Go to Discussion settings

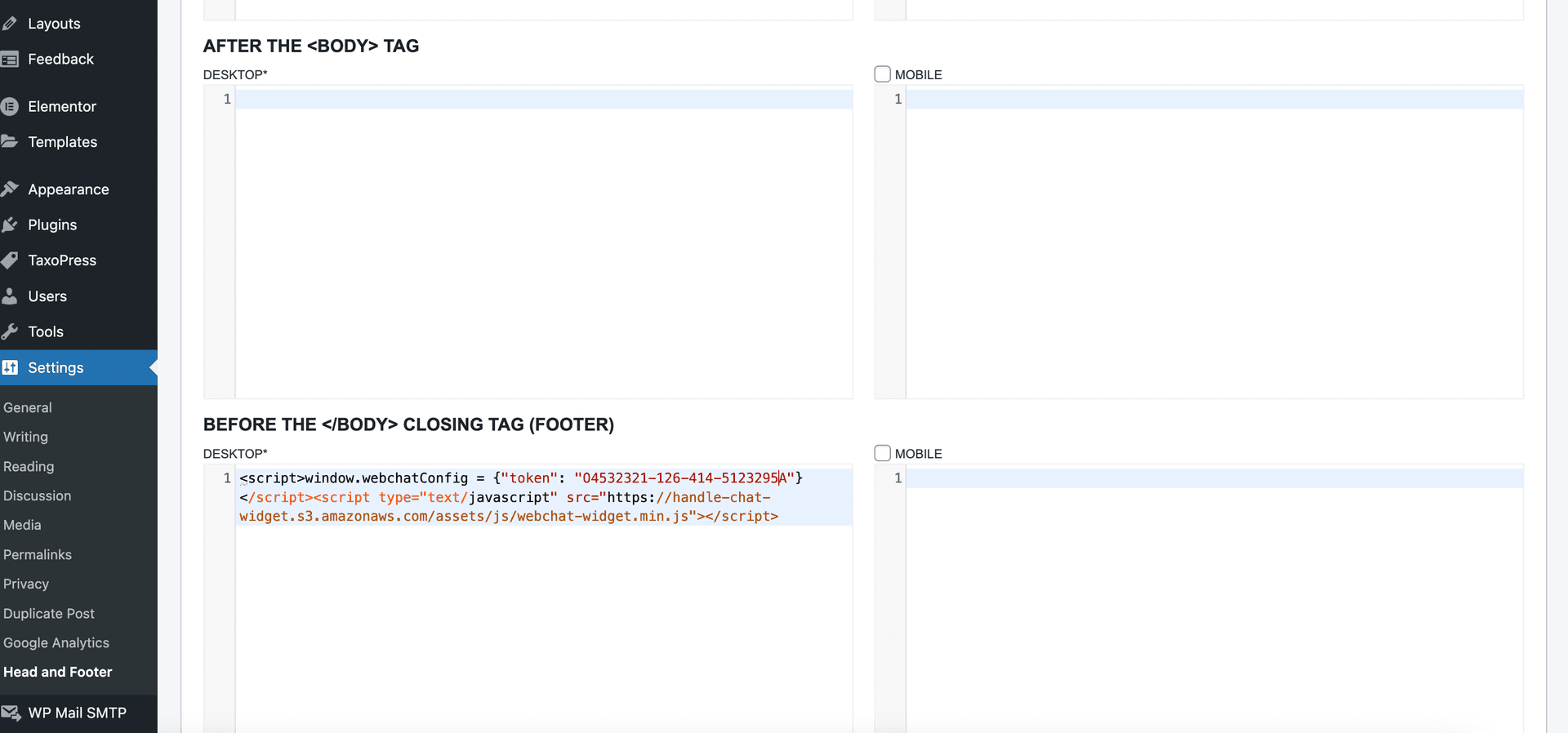point(37,495)
